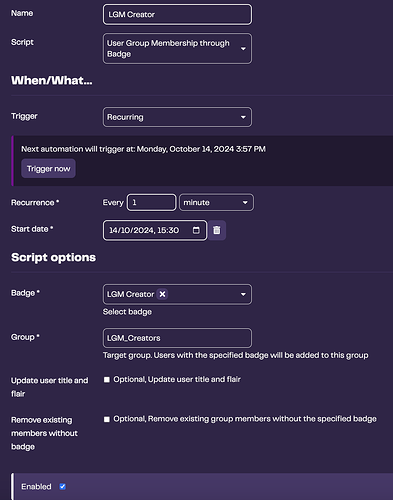393x500 pixels.
Task: Click the 'Enabled' label text
Action: (36, 487)
